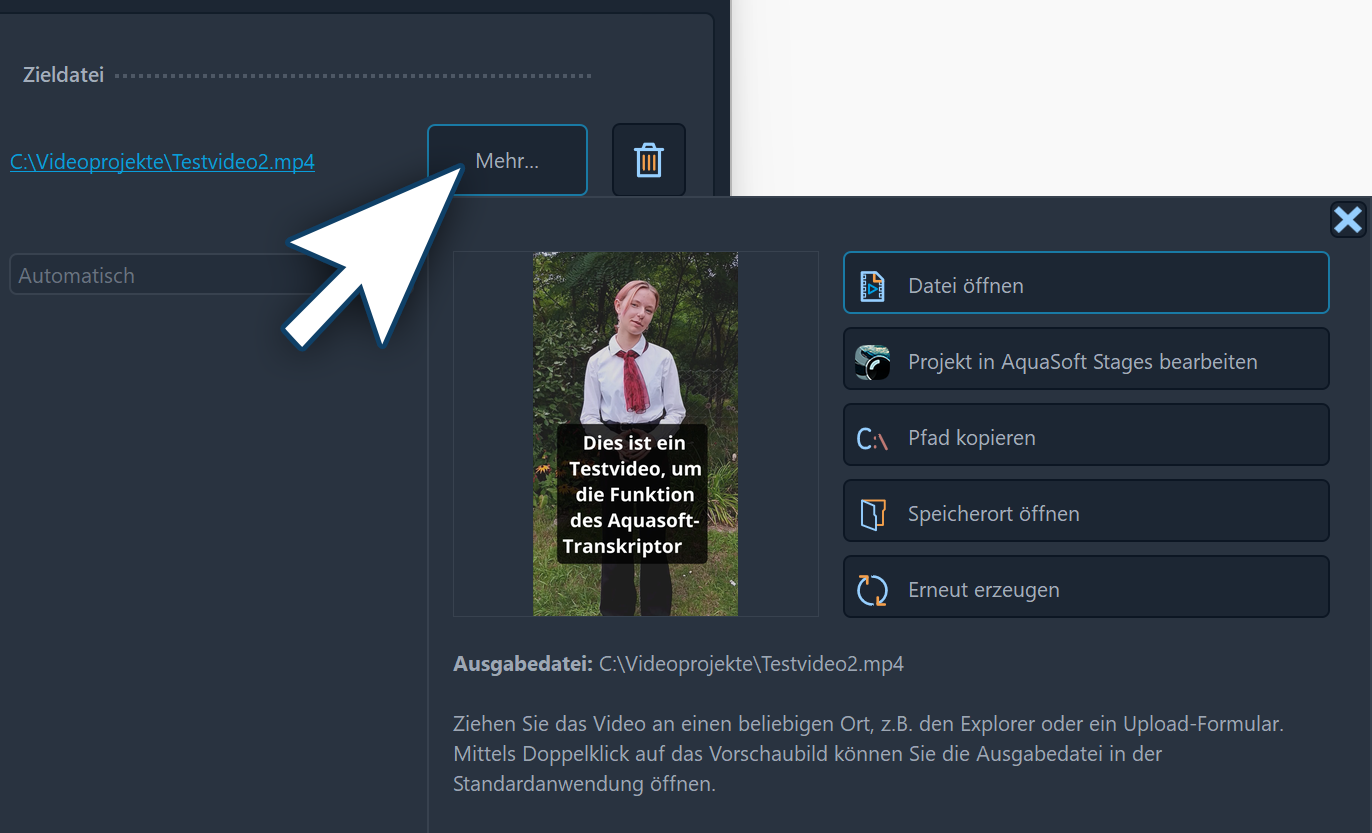The image size is (1372, 833).
Task: Delete the target file via the trash icon
Action: [648, 159]
